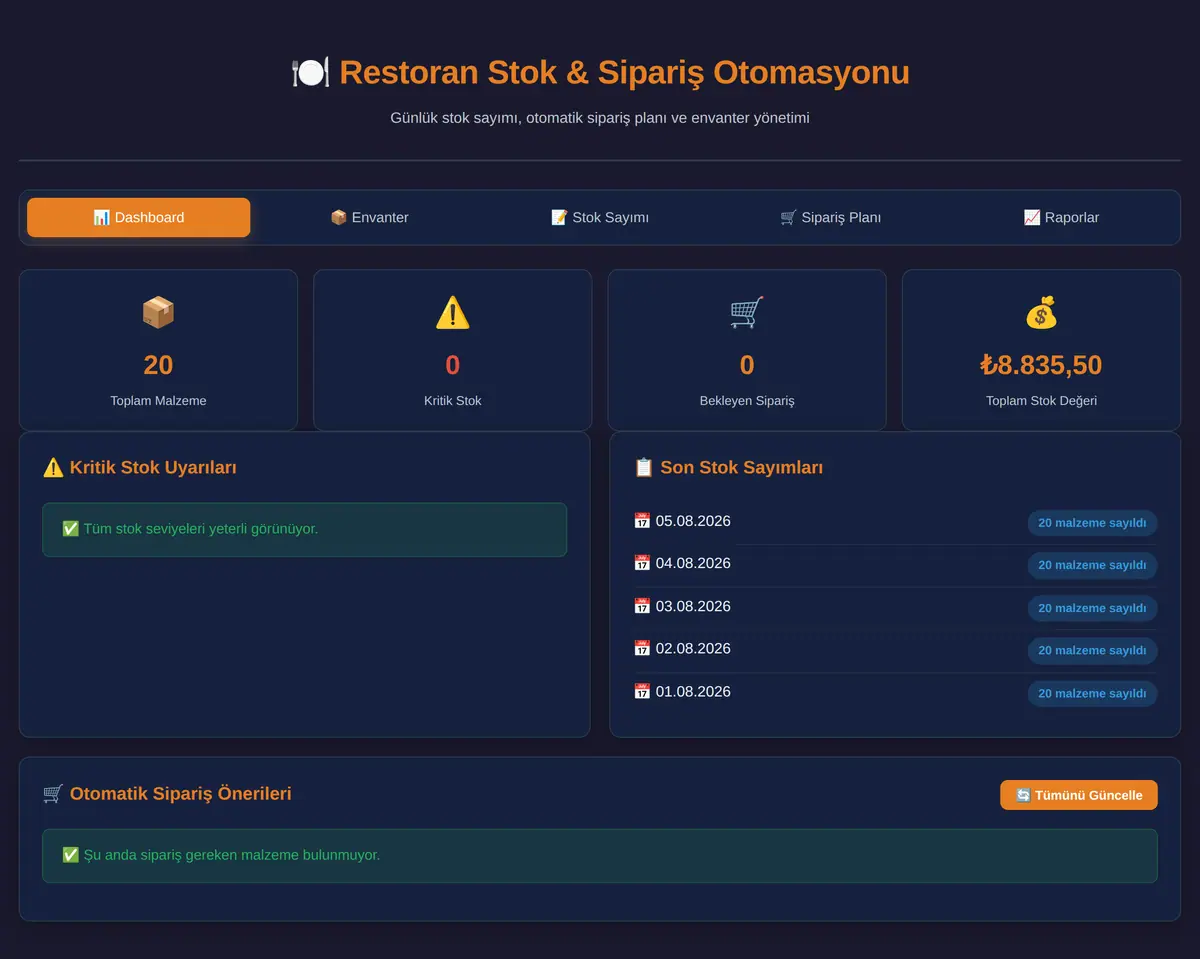Click the 'Kritik Stok Uyarıları' heading text
The image size is (1200, 959).
(153, 467)
